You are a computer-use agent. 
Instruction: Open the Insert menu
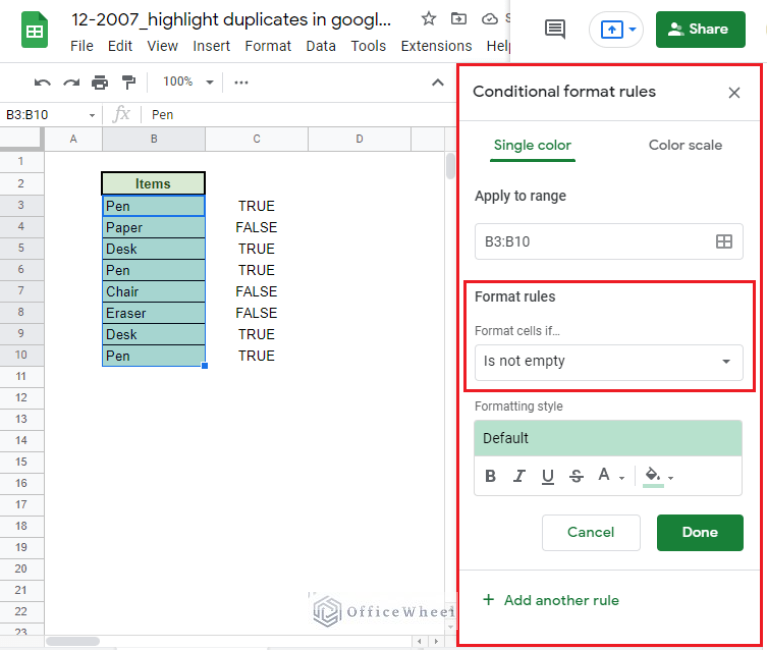pos(211,46)
